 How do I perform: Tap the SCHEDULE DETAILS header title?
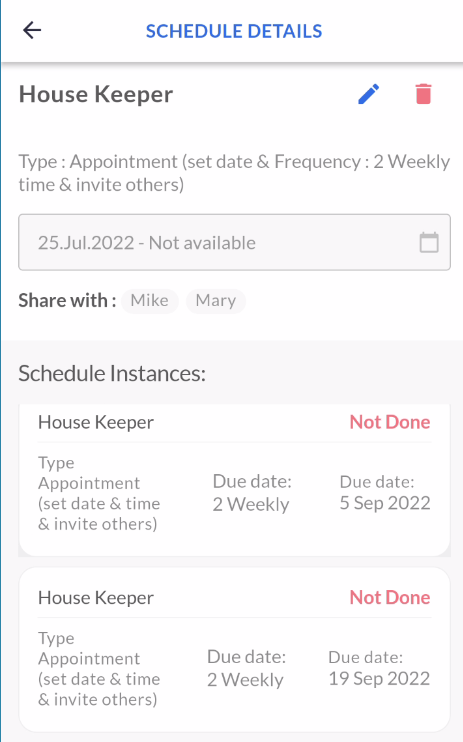(234, 31)
